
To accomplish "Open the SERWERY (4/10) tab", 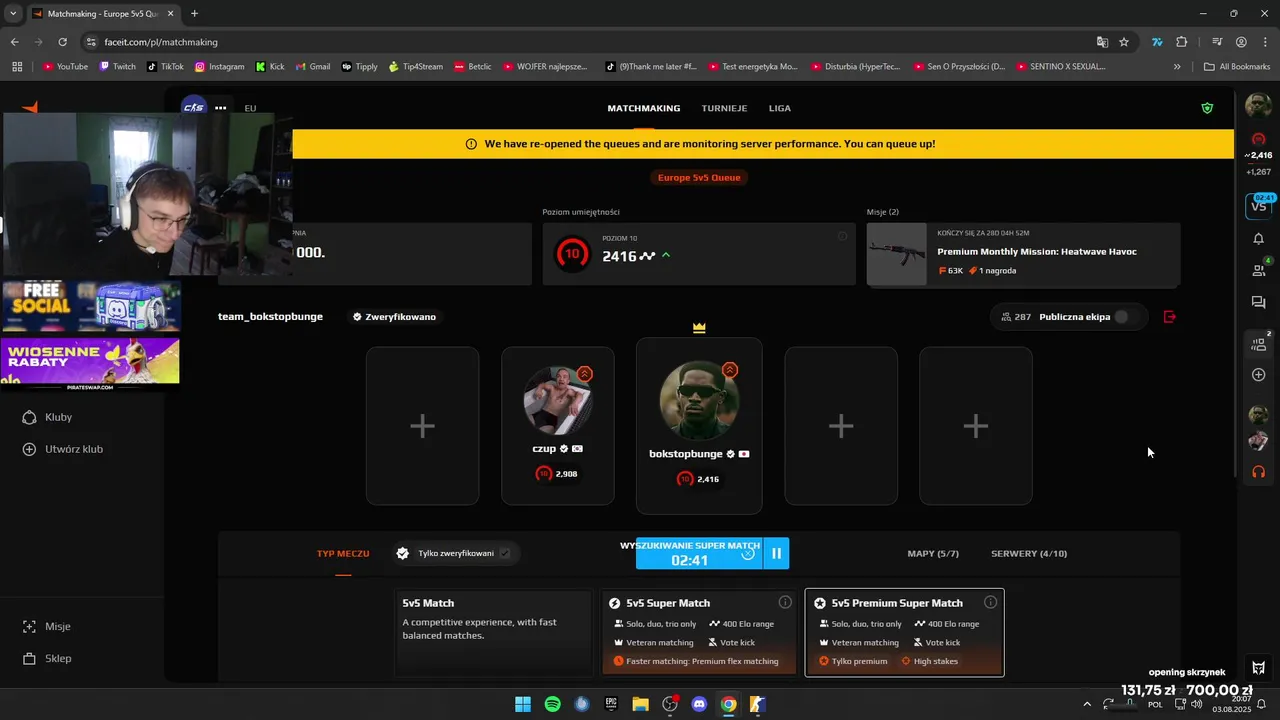I will 1029,553.
